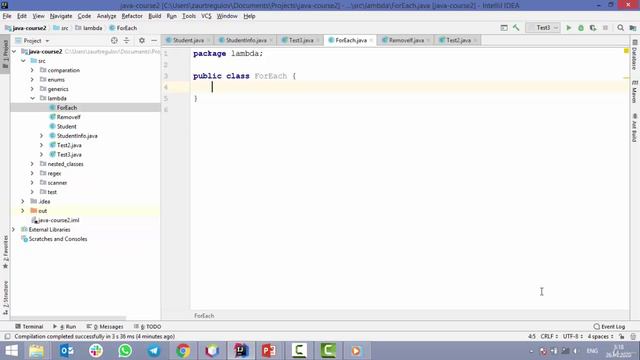
Task: Open Ant Build side tool window
Action: [x=635, y=128]
